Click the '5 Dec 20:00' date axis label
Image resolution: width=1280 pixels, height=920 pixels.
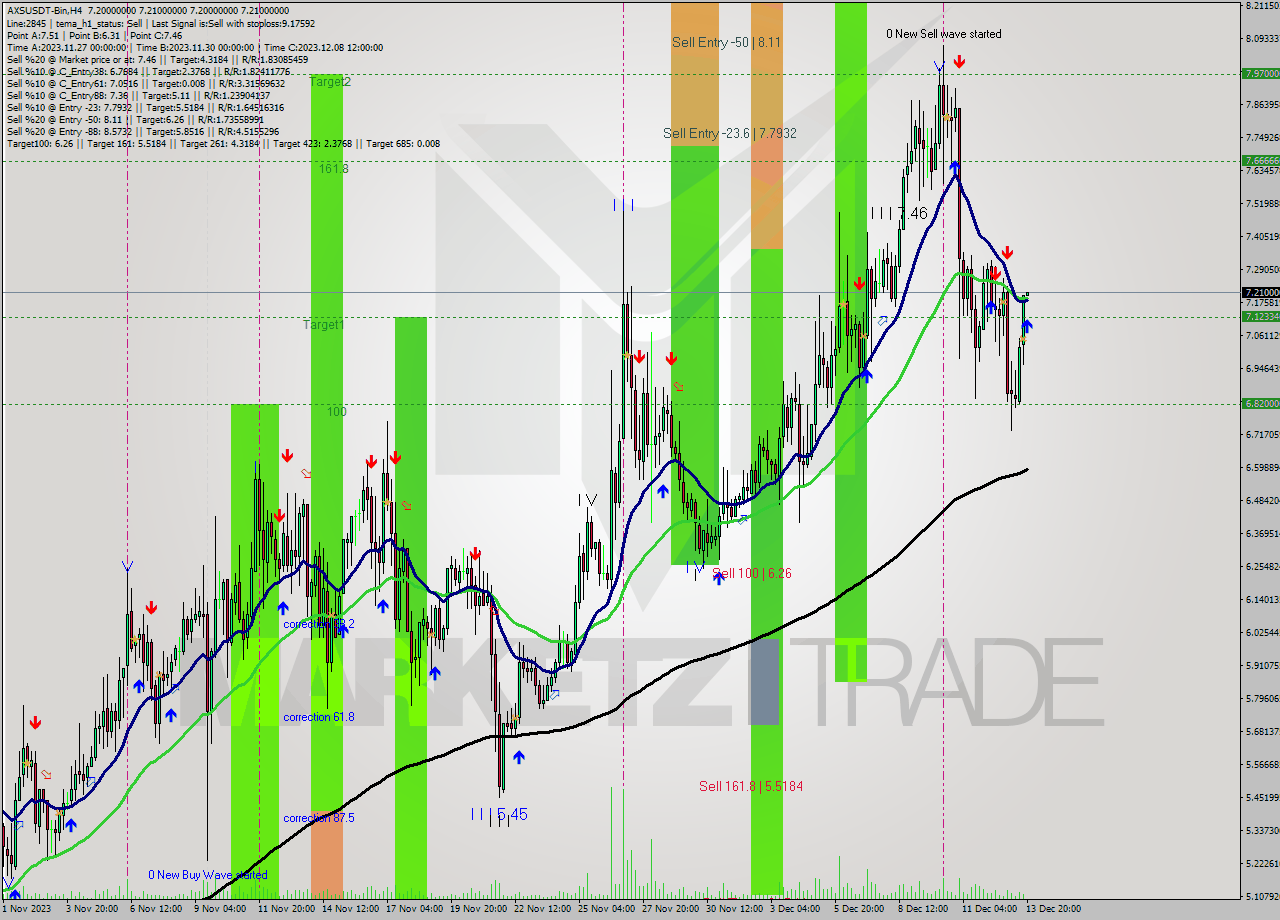tap(857, 909)
